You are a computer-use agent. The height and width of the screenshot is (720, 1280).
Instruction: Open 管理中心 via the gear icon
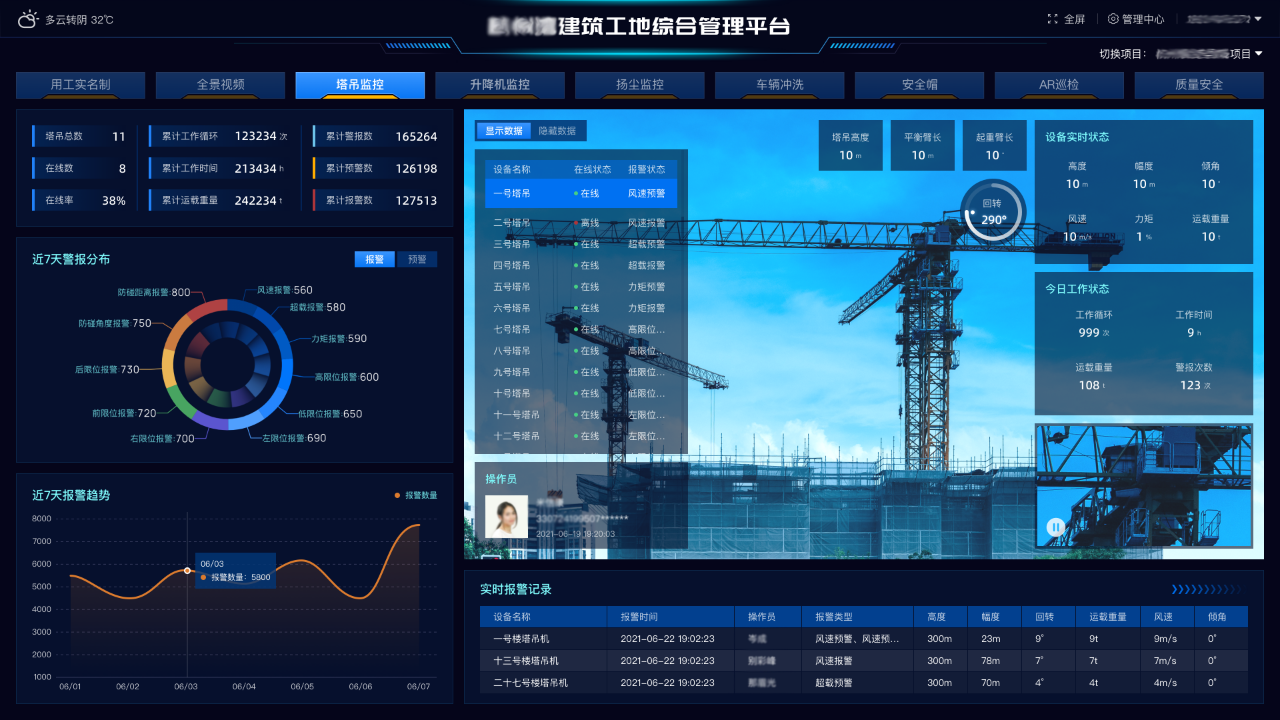click(1113, 19)
